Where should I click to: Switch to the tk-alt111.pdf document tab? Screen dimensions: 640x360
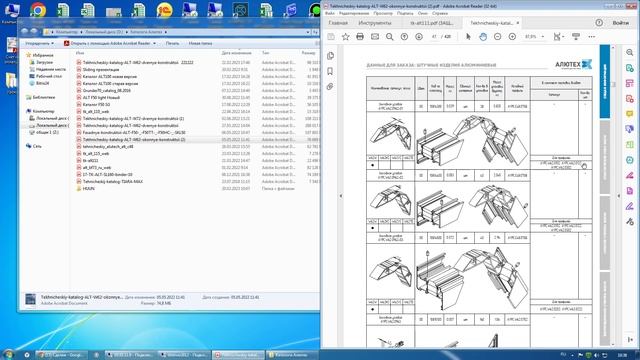click(x=431, y=23)
